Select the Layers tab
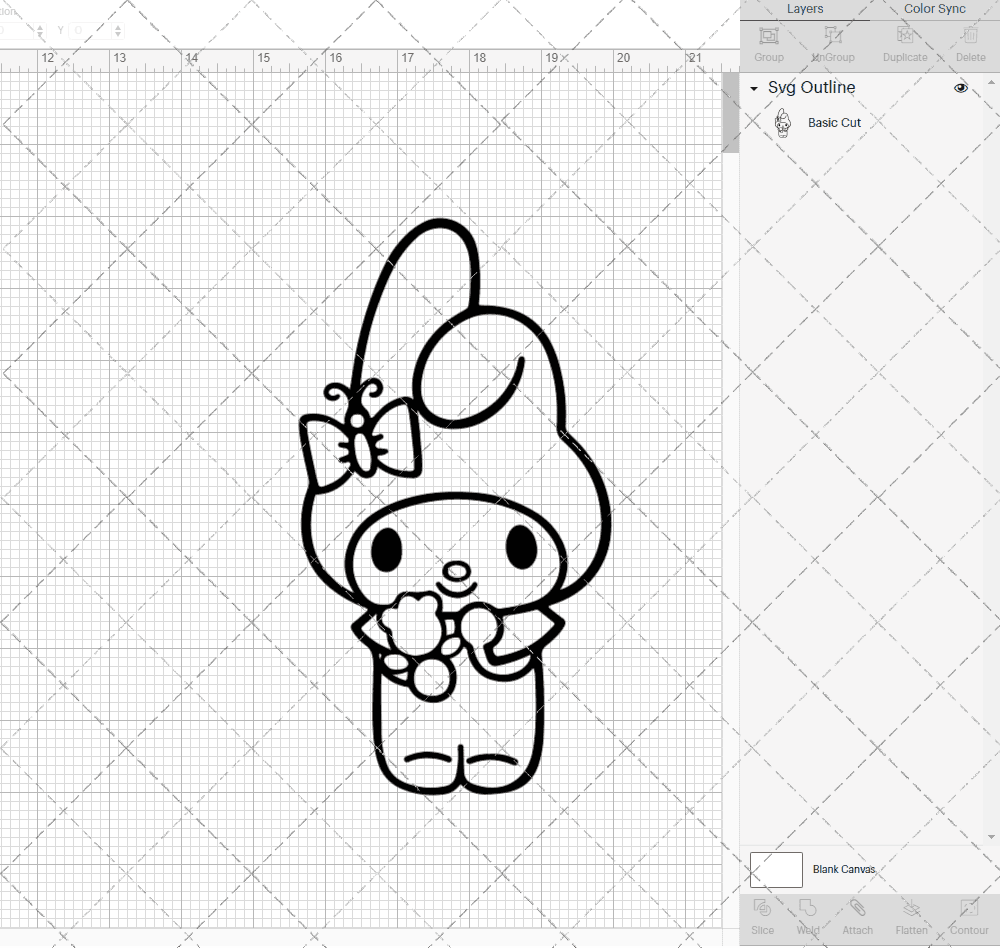Image resolution: width=1000 pixels, height=948 pixels. point(805,9)
